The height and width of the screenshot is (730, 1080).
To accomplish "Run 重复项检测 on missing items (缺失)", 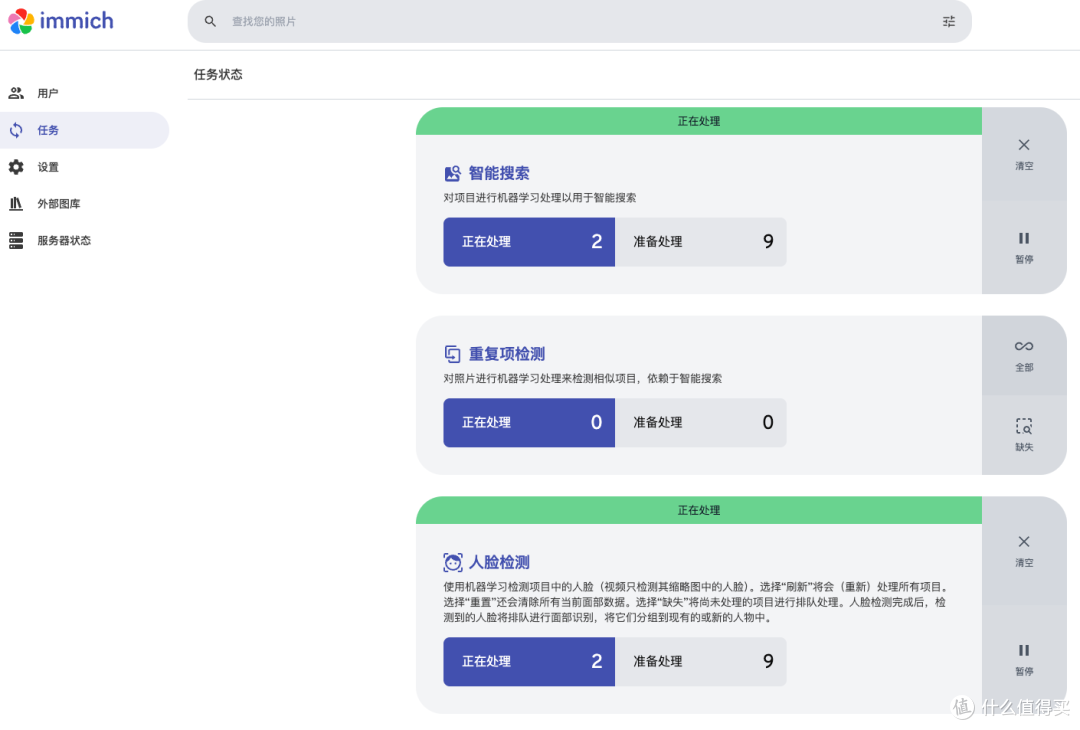I will pos(1024,435).
